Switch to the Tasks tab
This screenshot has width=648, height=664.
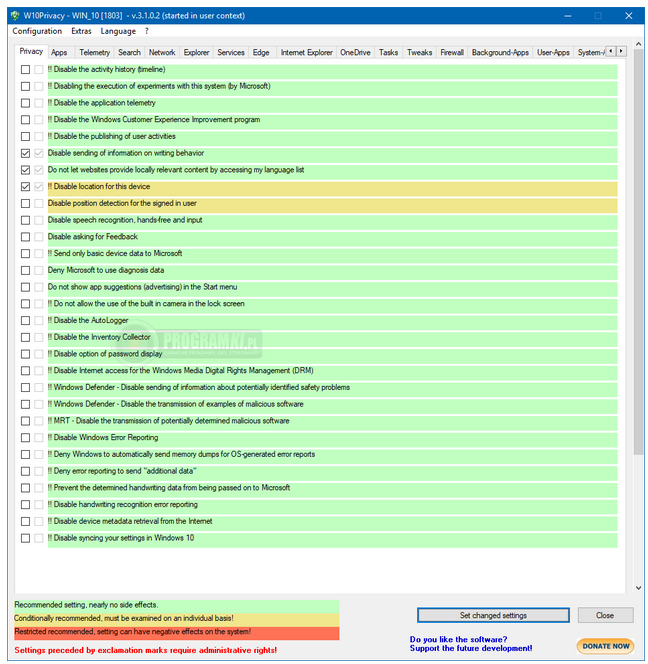click(x=388, y=53)
